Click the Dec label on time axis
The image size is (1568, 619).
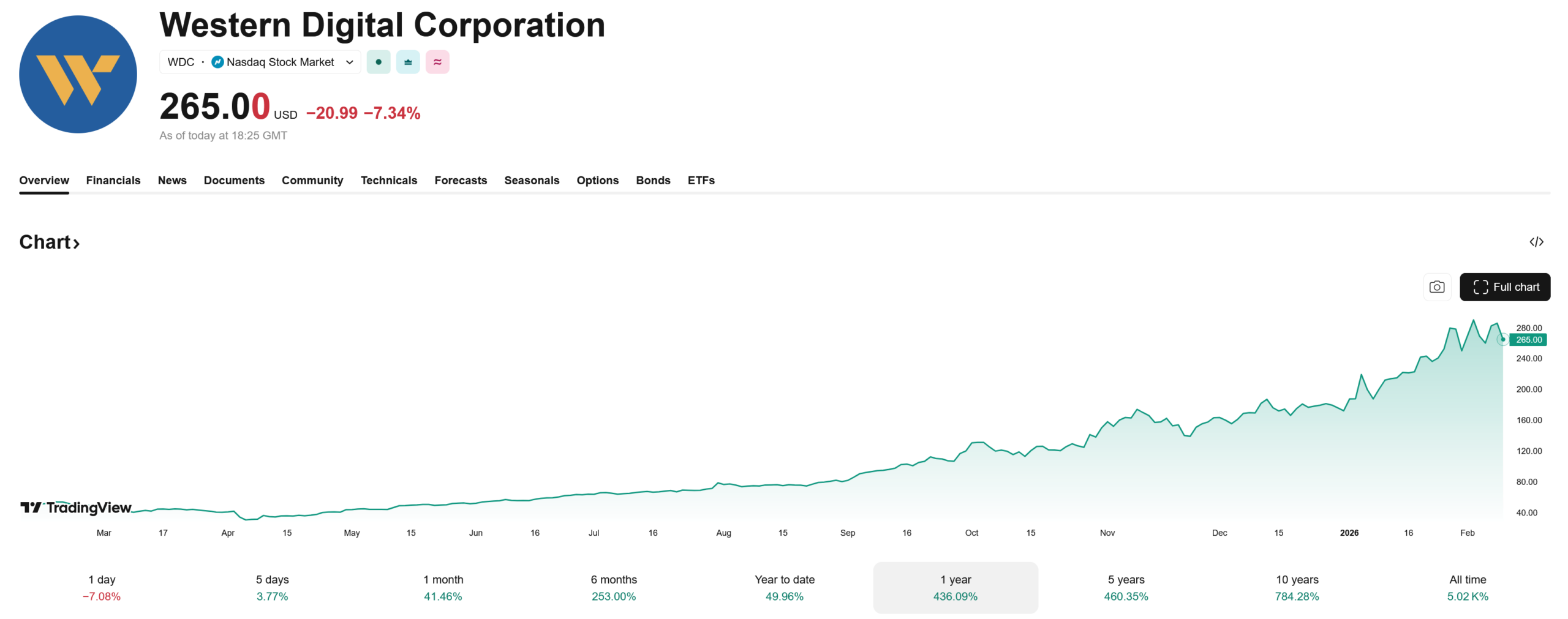coord(1219,533)
